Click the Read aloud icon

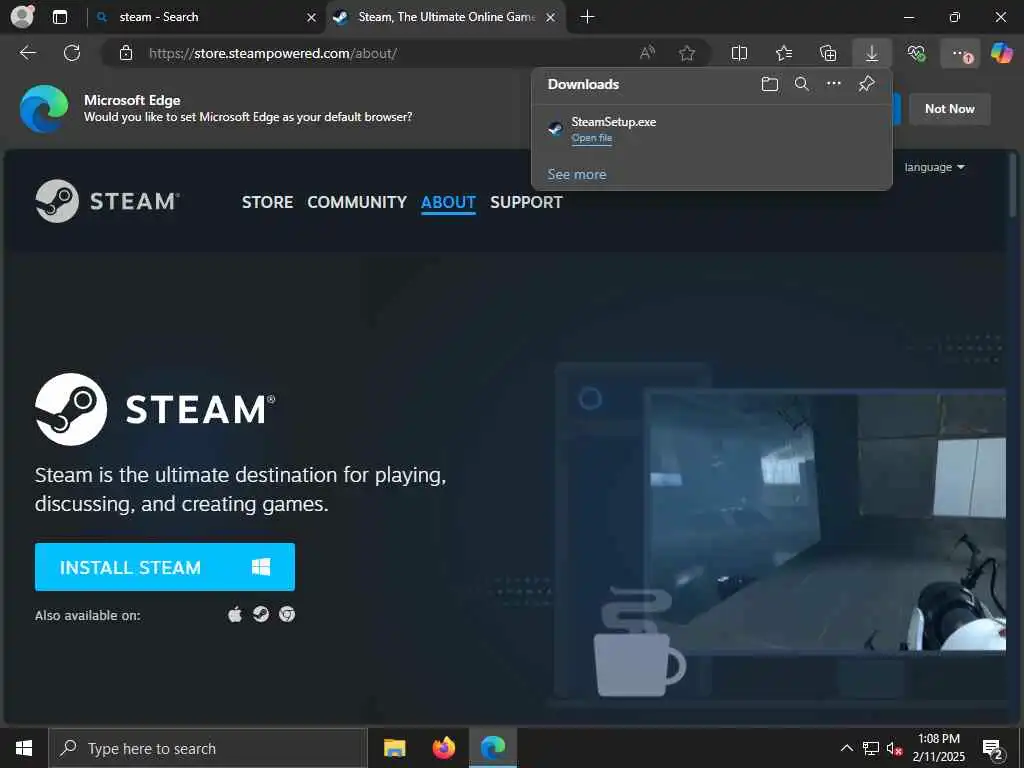tap(647, 53)
